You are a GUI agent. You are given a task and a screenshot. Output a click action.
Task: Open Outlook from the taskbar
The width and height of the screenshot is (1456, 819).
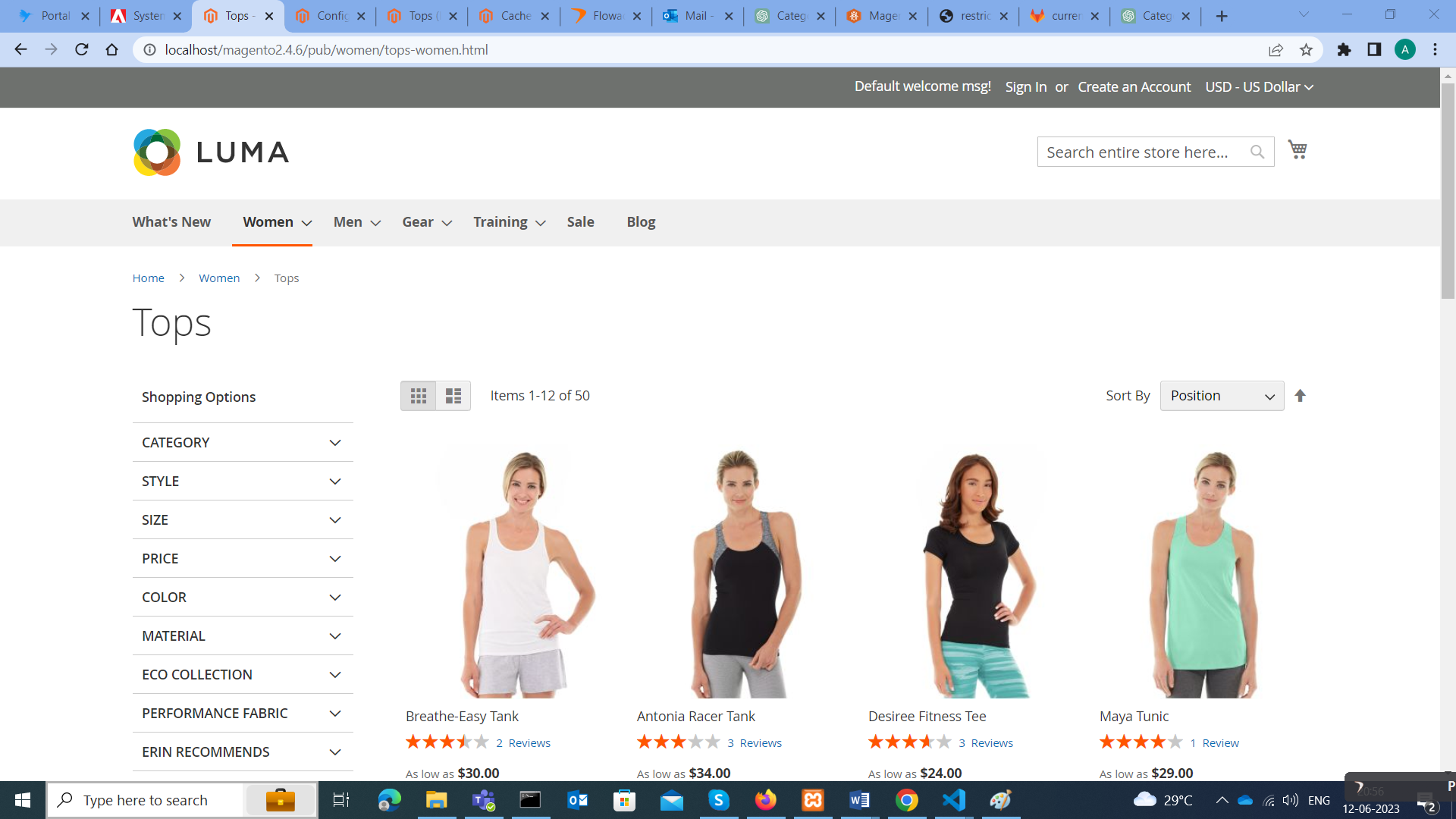(x=578, y=800)
